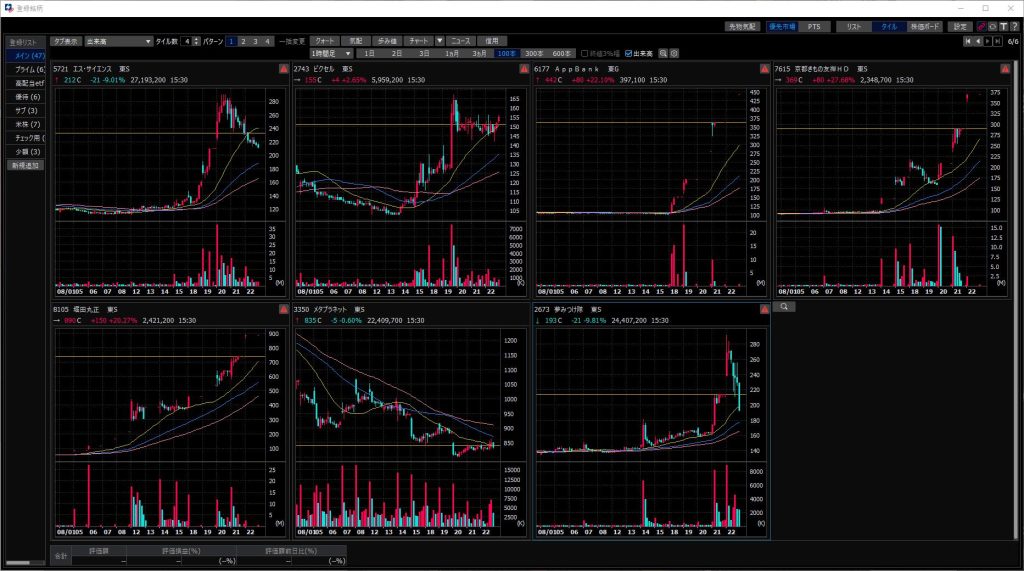
Task: Switch to the リスト view tab
Action: coord(853,26)
